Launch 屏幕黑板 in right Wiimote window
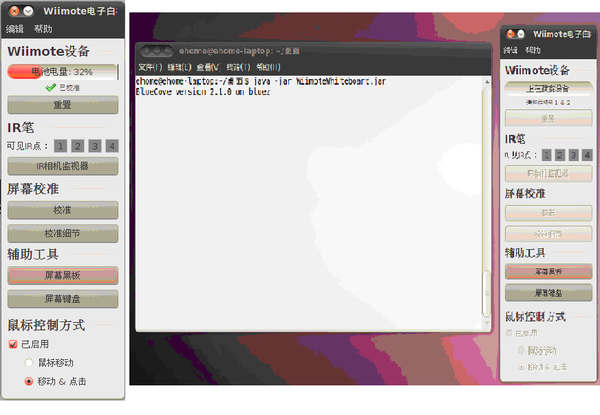This screenshot has width=600, height=415. tap(548, 272)
